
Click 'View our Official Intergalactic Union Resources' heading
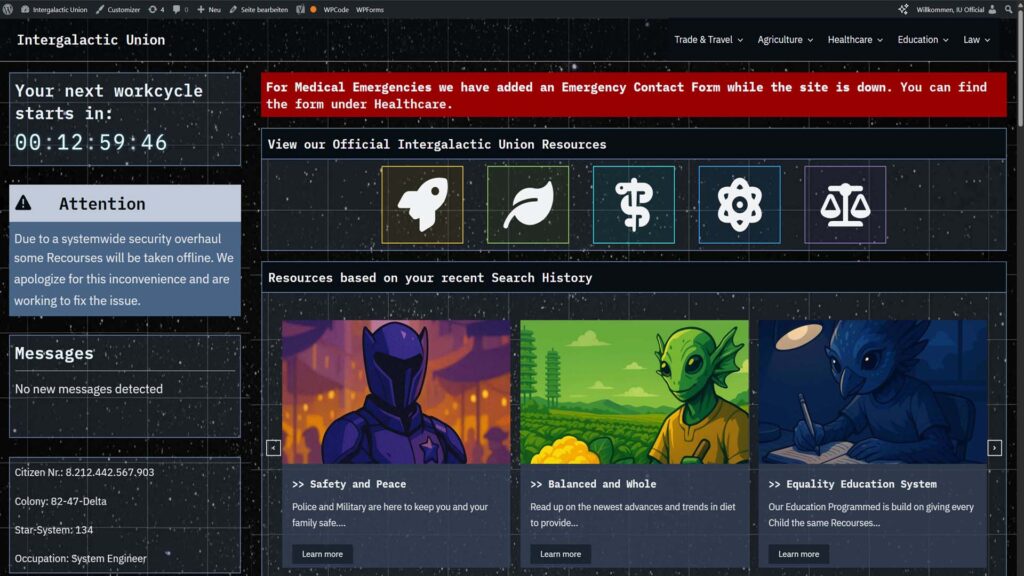[x=437, y=144]
